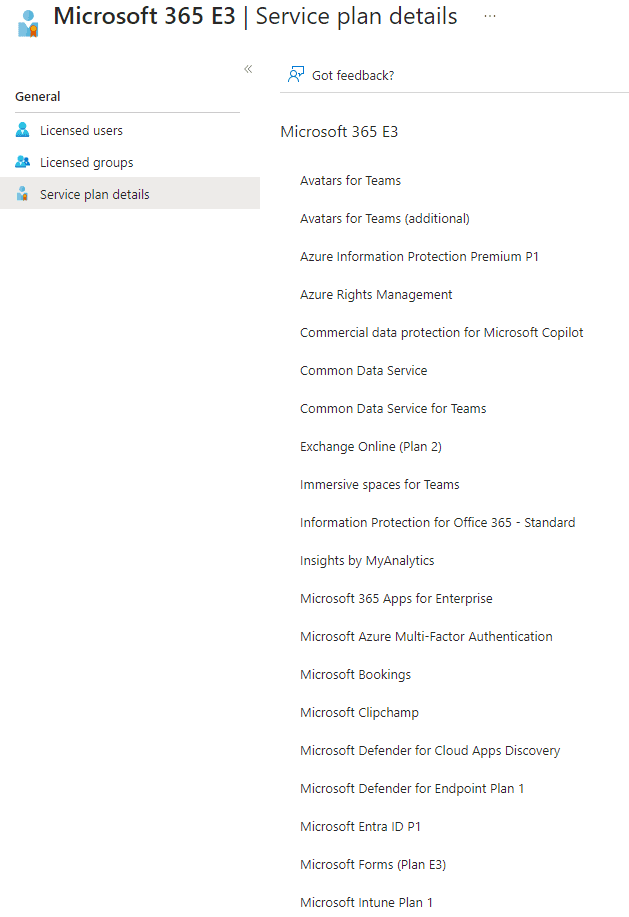
Task: Open Licensed groups menu item
Action: [x=87, y=163]
